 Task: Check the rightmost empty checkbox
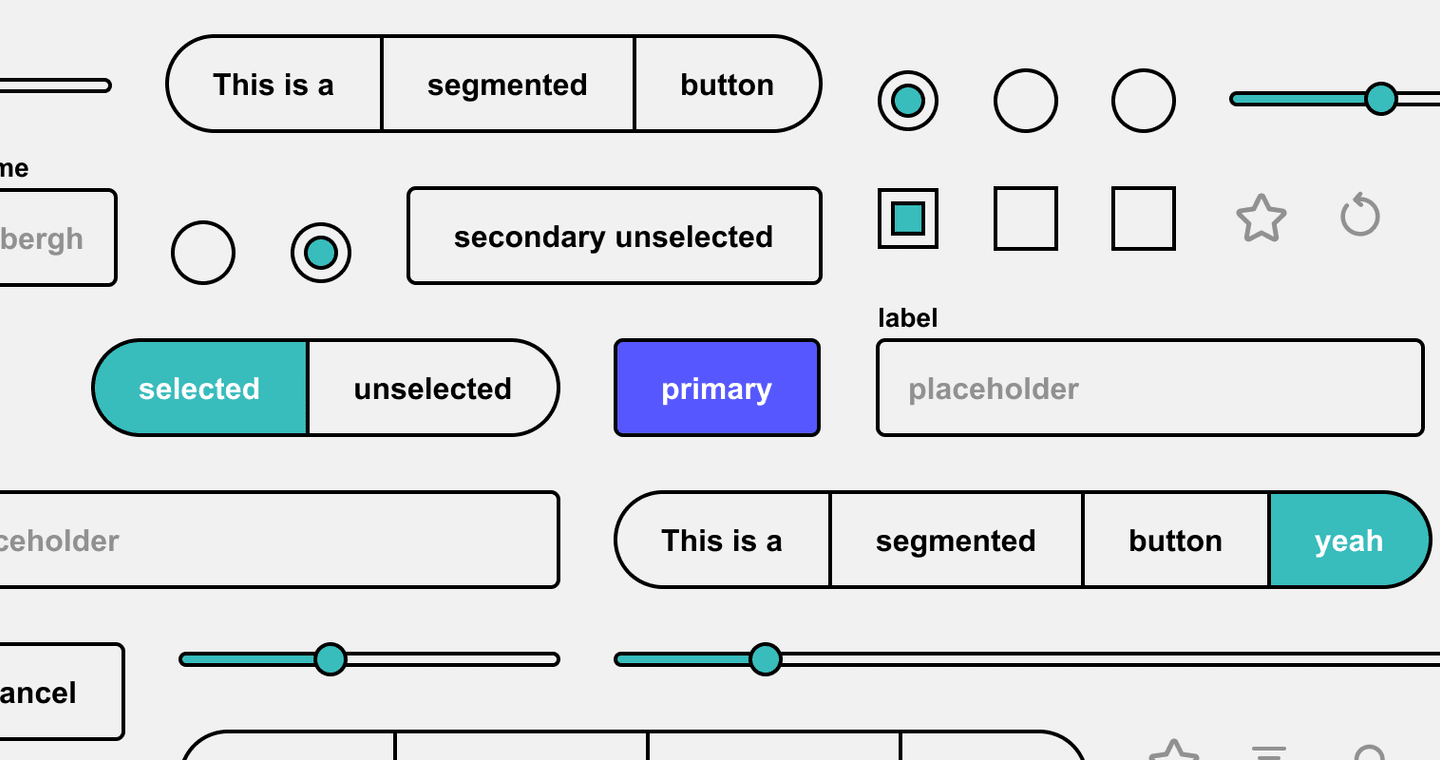tap(1143, 218)
